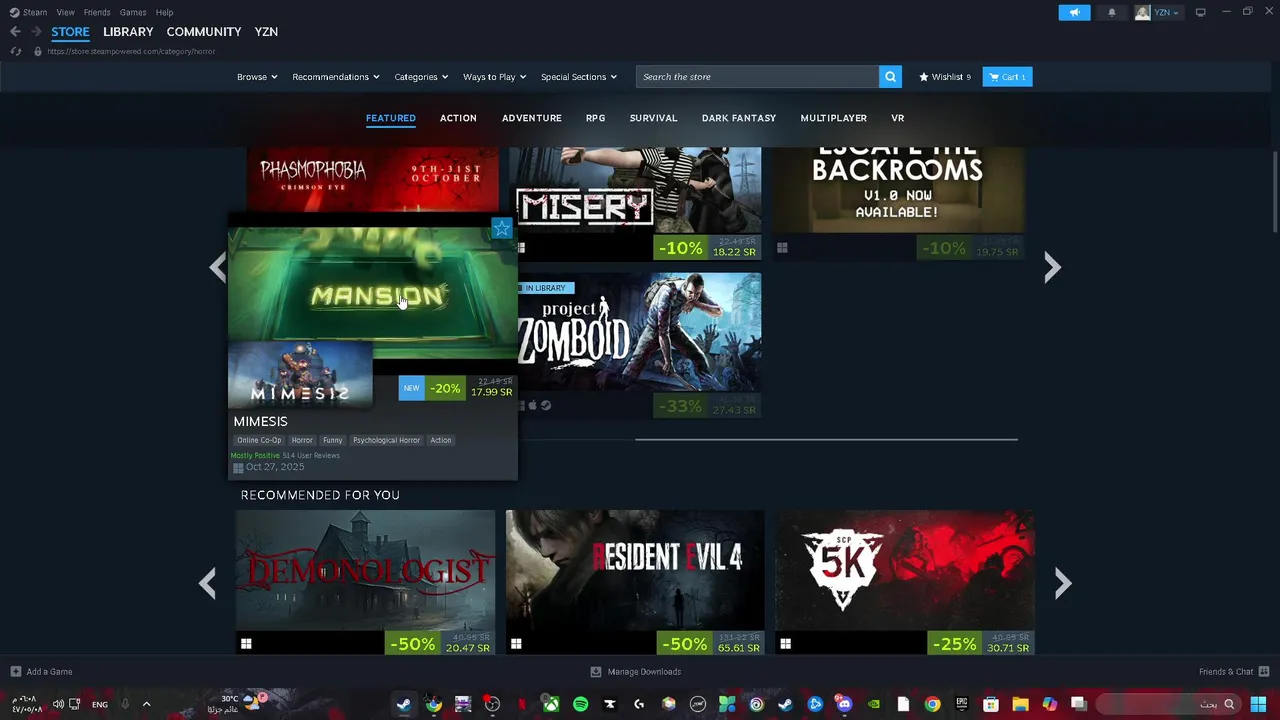Viewport: 1280px width, 720px height.
Task: Open Epic Games Launcher from taskbar
Action: point(962,704)
